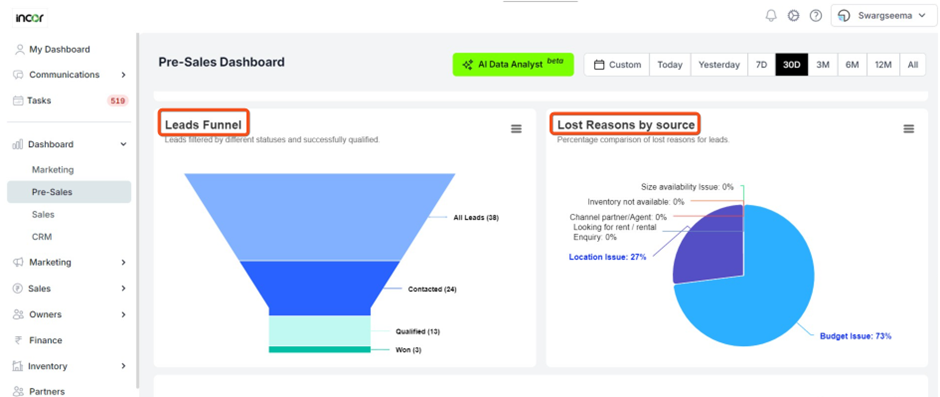Open Lost Reasons chart hamburger menu
Viewport: 940px width, 397px height.
coord(909,129)
